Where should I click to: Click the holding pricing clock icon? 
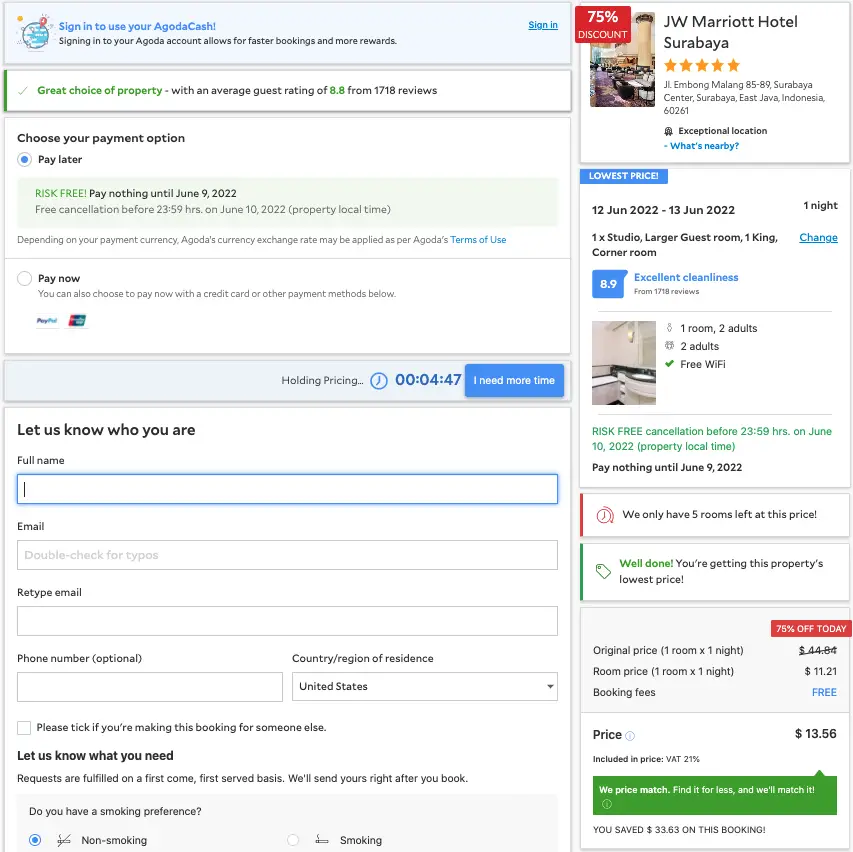coord(379,381)
